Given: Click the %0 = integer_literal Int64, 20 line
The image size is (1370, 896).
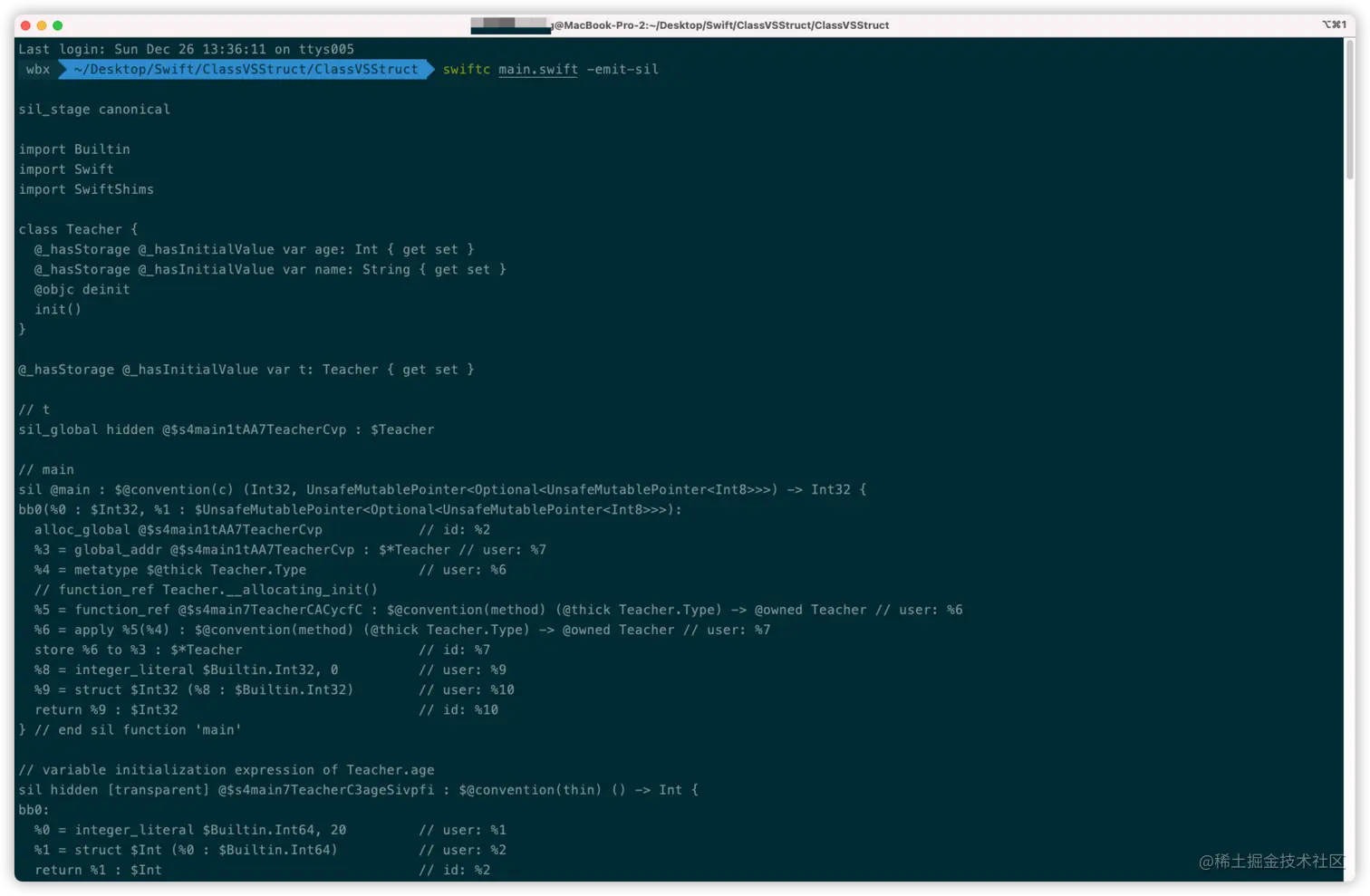Looking at the screenshot, I should coord(270,830).
